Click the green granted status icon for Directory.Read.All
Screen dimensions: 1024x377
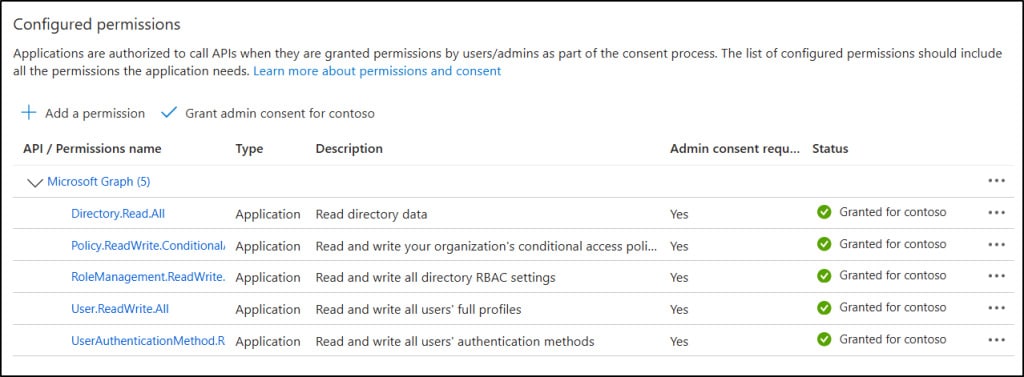(x=824, y=212)
